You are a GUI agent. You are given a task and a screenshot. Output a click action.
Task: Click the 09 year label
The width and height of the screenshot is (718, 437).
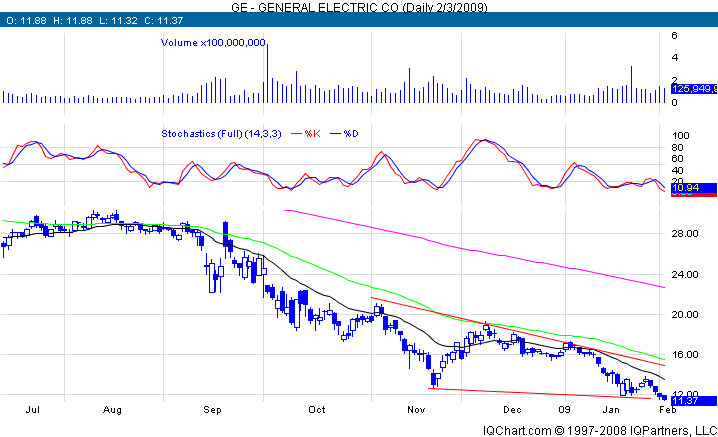point(565,410)
